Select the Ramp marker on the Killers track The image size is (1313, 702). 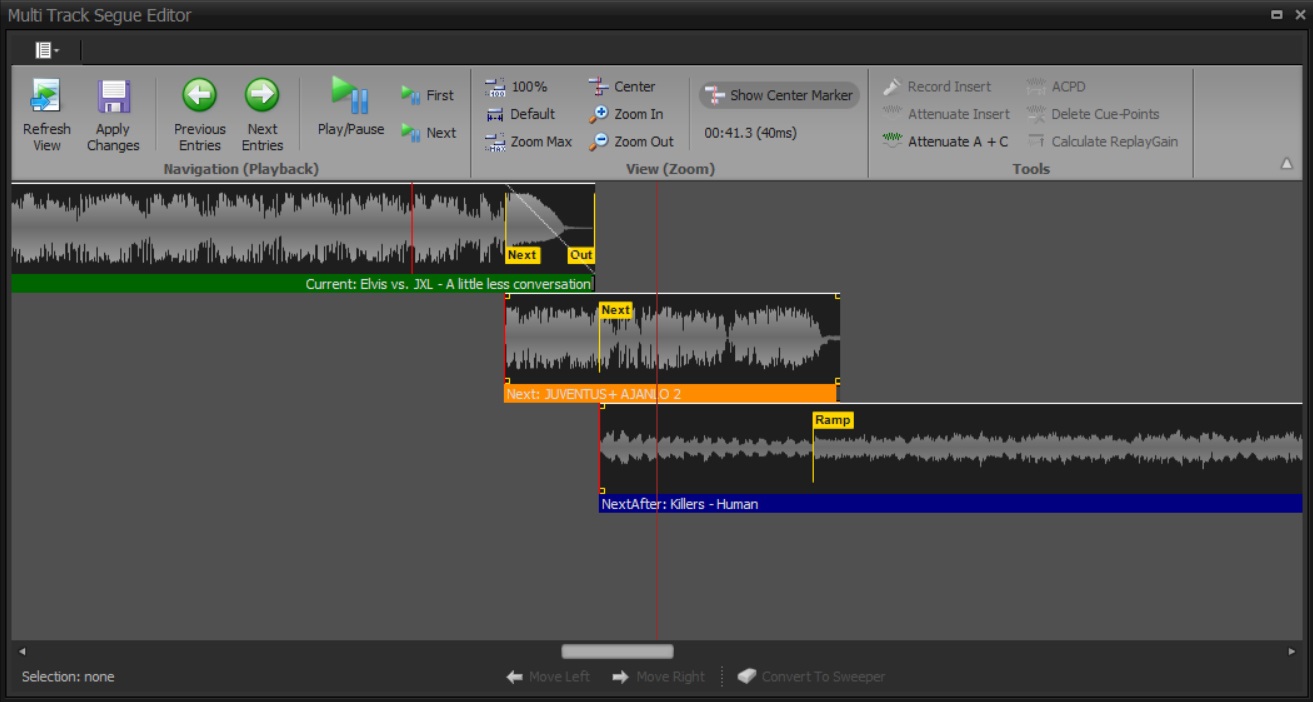coord(832,420)
